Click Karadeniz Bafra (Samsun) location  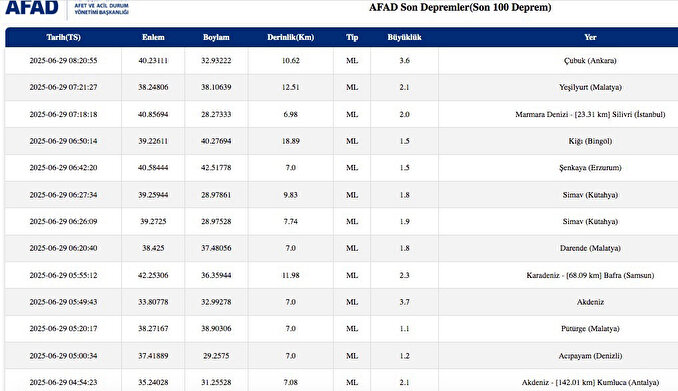pyautogui.click(x=590, y=276)
